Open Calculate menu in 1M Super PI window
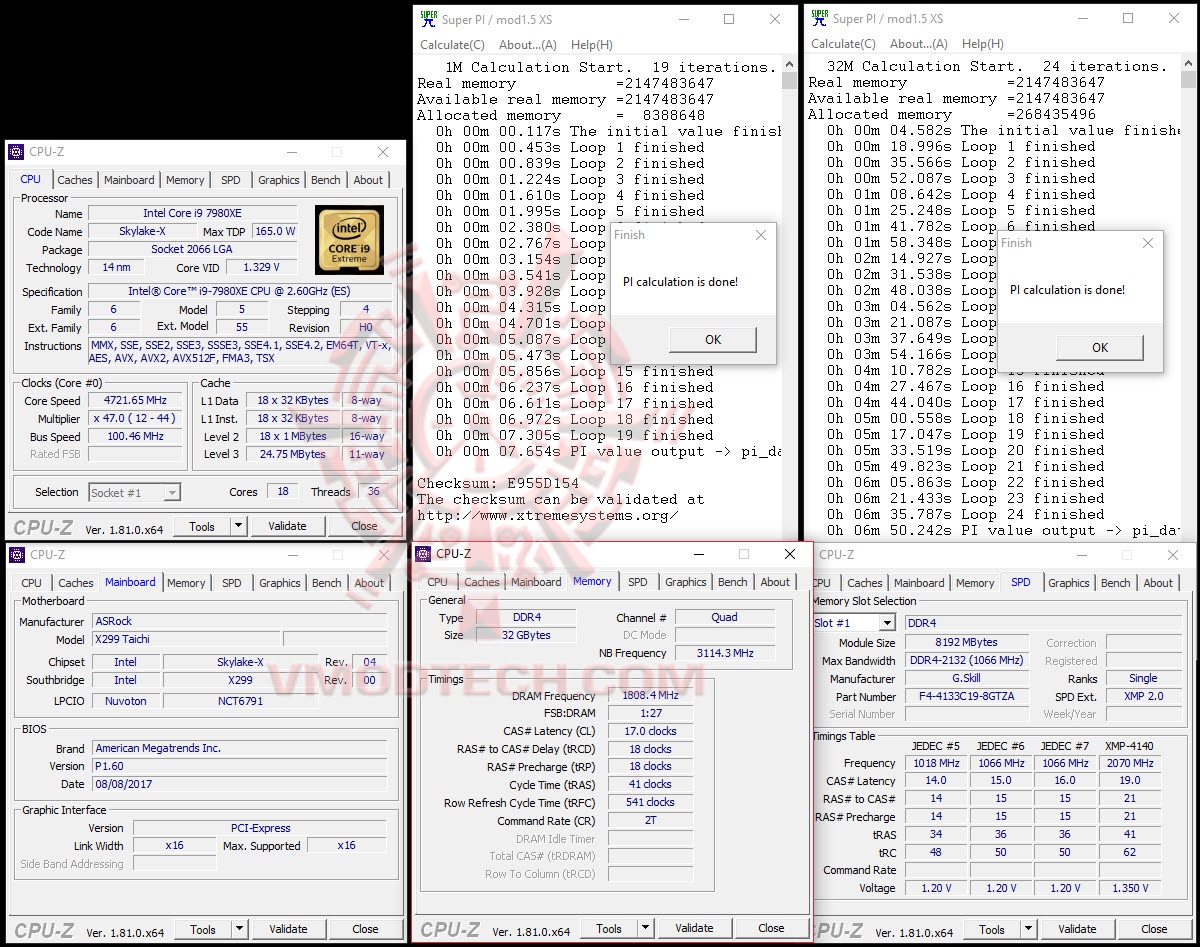This screenshot has width=1200, height=947. (452, 45)
